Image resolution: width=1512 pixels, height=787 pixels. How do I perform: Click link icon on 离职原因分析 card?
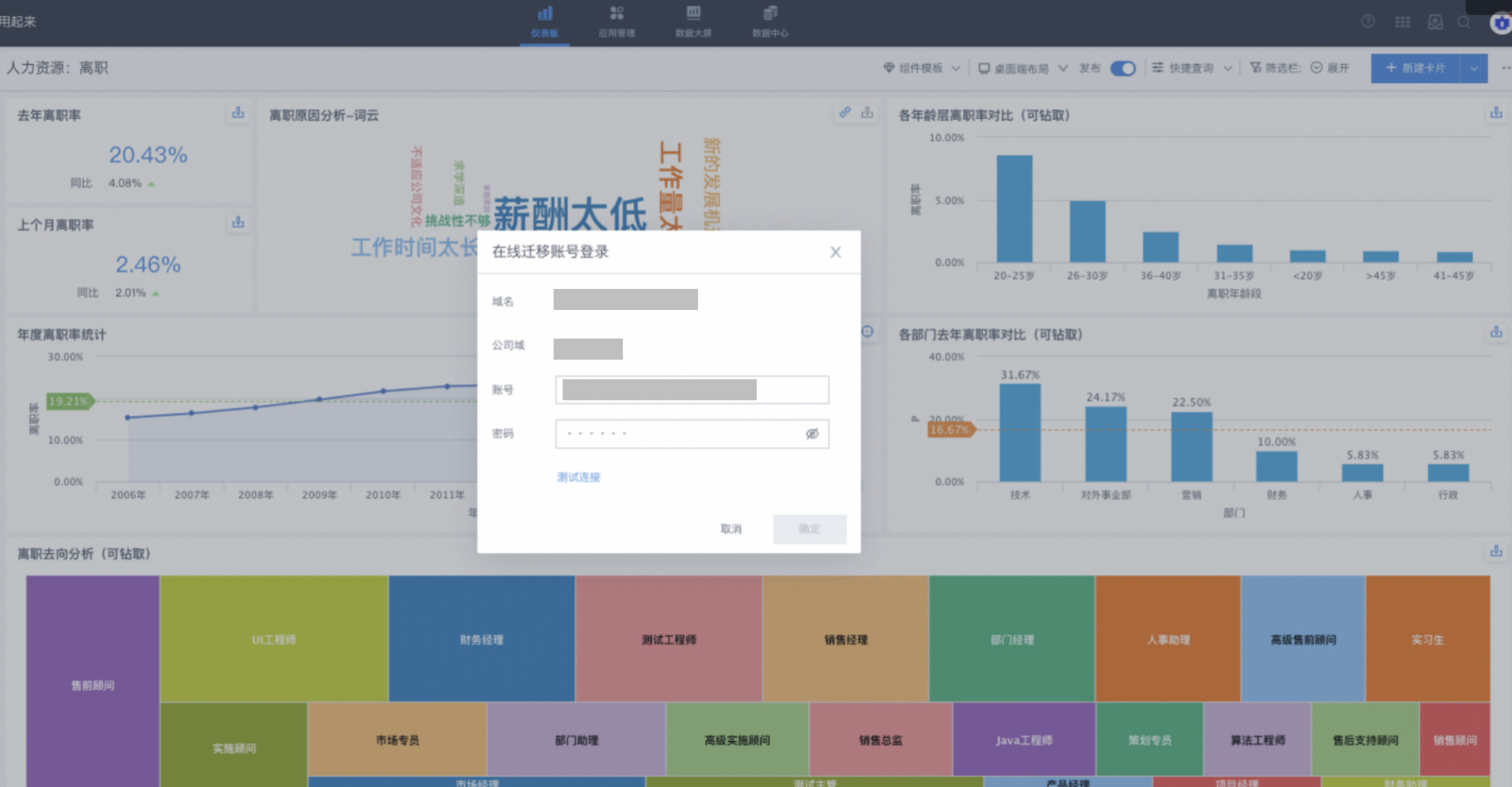pyautogui.click(x=845, y=113)
